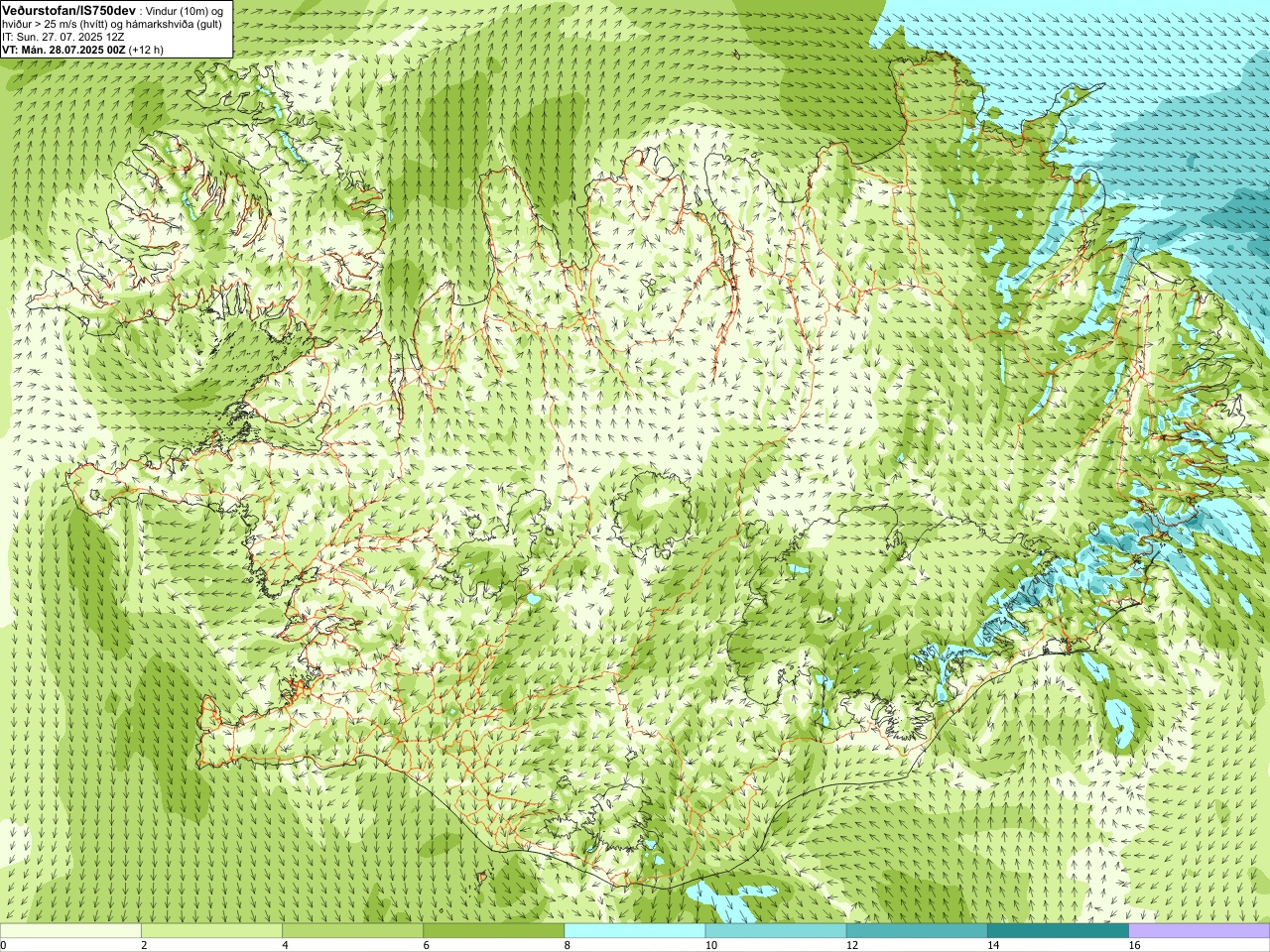Click the legend scale label '2'
This screenshot has width=1270, height=952.
pos(144,945)
